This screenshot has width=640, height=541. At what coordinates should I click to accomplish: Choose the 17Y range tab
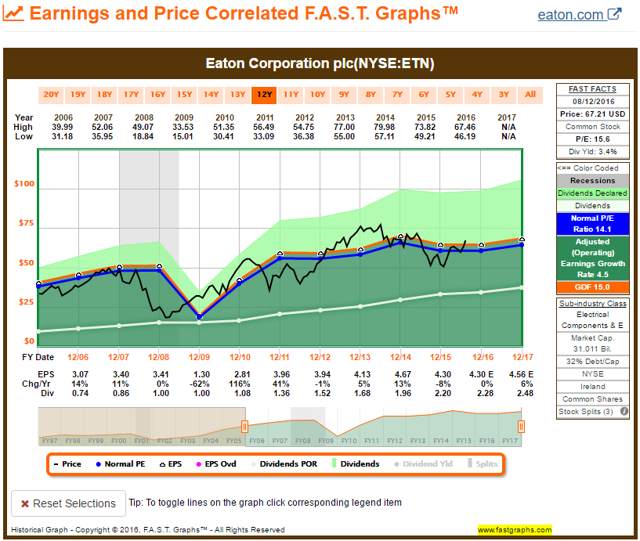coord(131,95)
